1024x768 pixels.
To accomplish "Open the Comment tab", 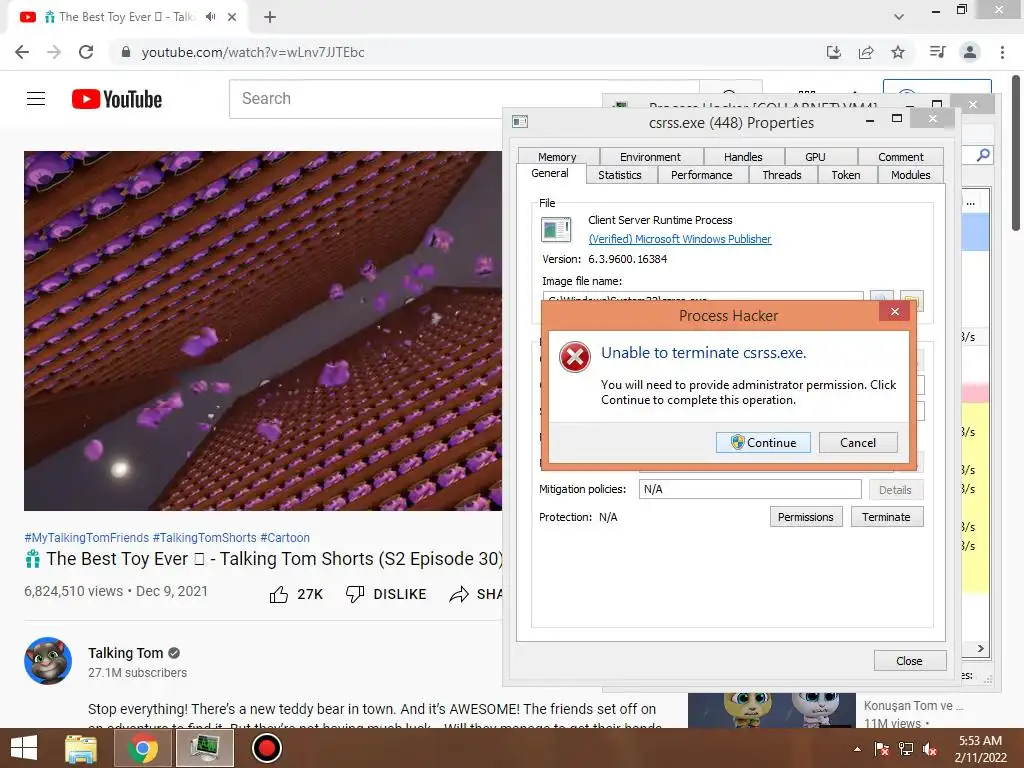I will 901,157.
